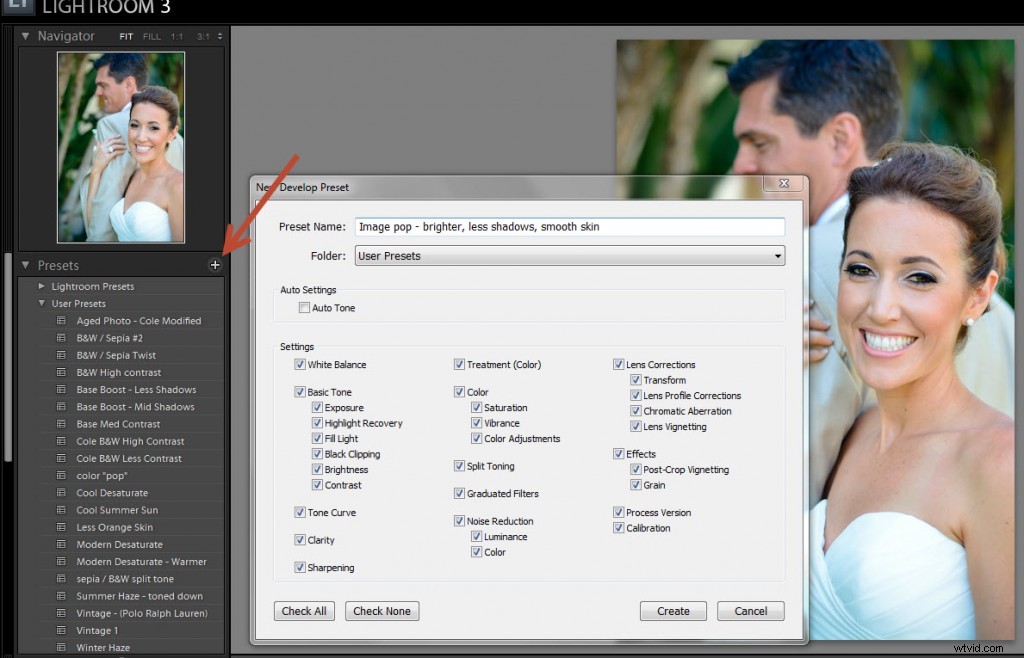Click inside the Preset Name text field
This screenshot has height=658, width=1024.
click(x=570, y=226)
